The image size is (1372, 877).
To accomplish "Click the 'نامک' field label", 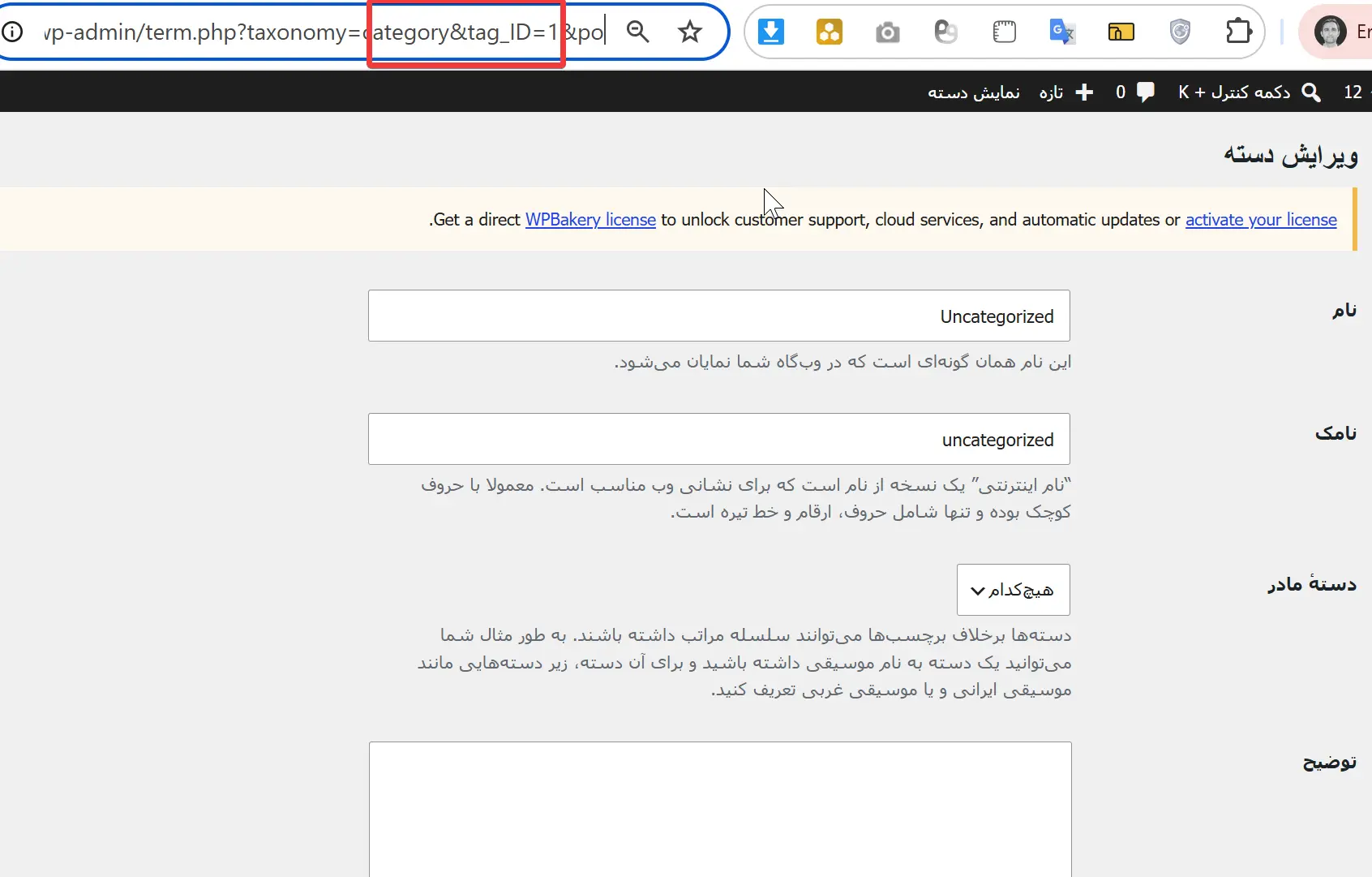I will coord(1336,433).
